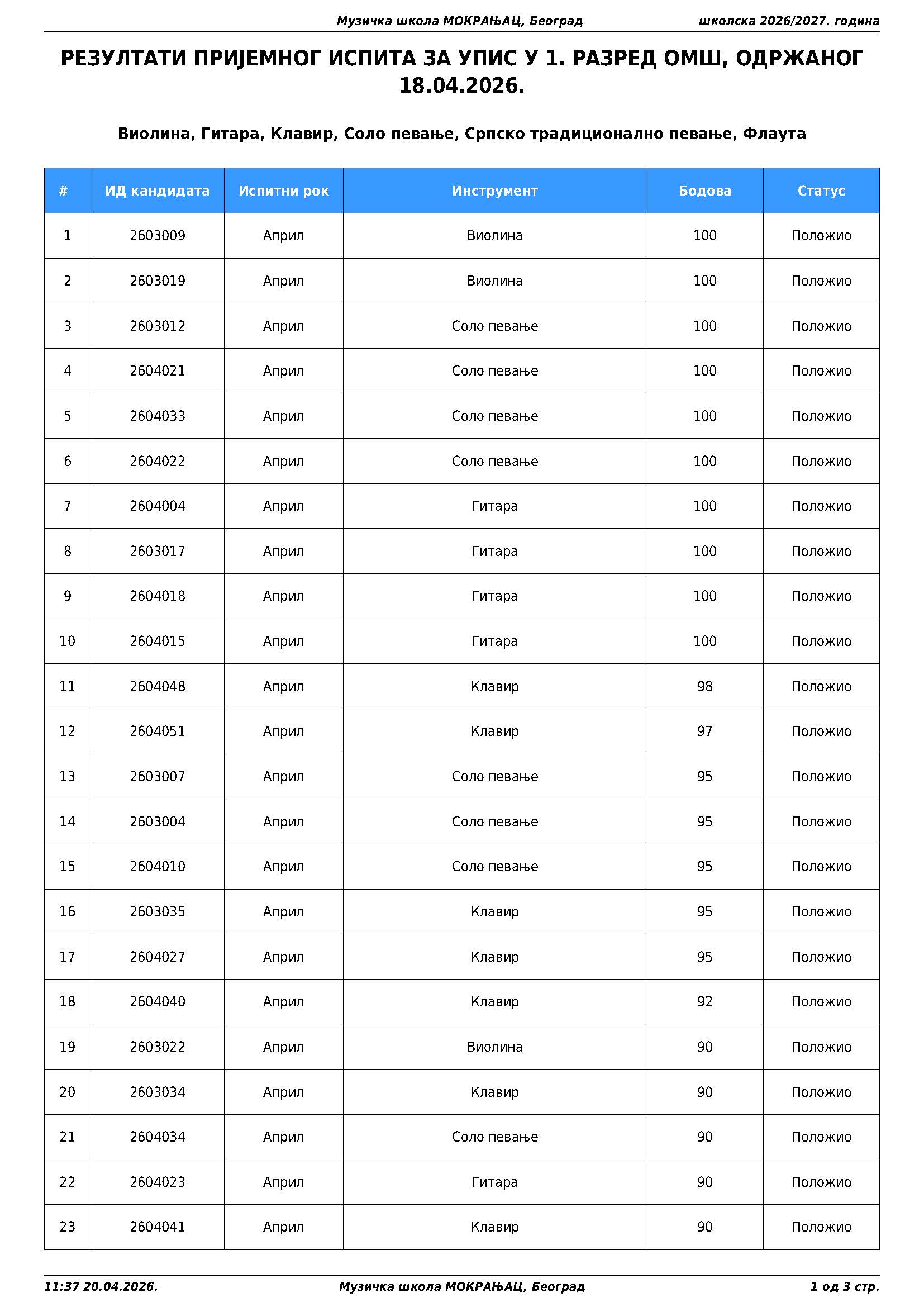Select candidate ID 2604041 in last row
924x1307 pixels.
pyautogui.click(x=157, y=1227)
